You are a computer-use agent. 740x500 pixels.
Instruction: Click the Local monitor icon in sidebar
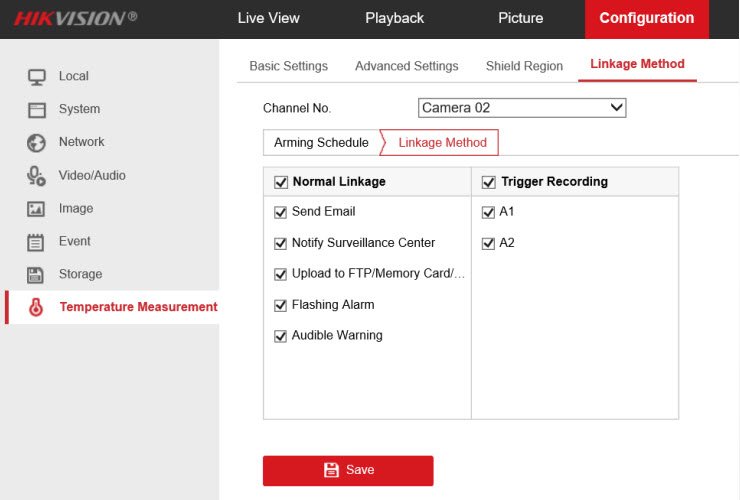pos(36,77)
